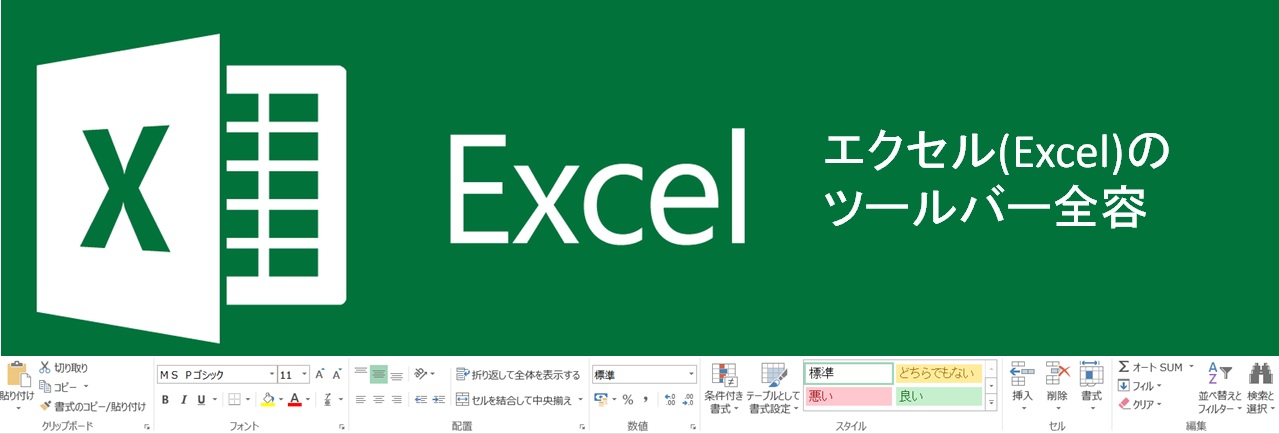Click the decrease decimal places icon

tap(688, 399)
